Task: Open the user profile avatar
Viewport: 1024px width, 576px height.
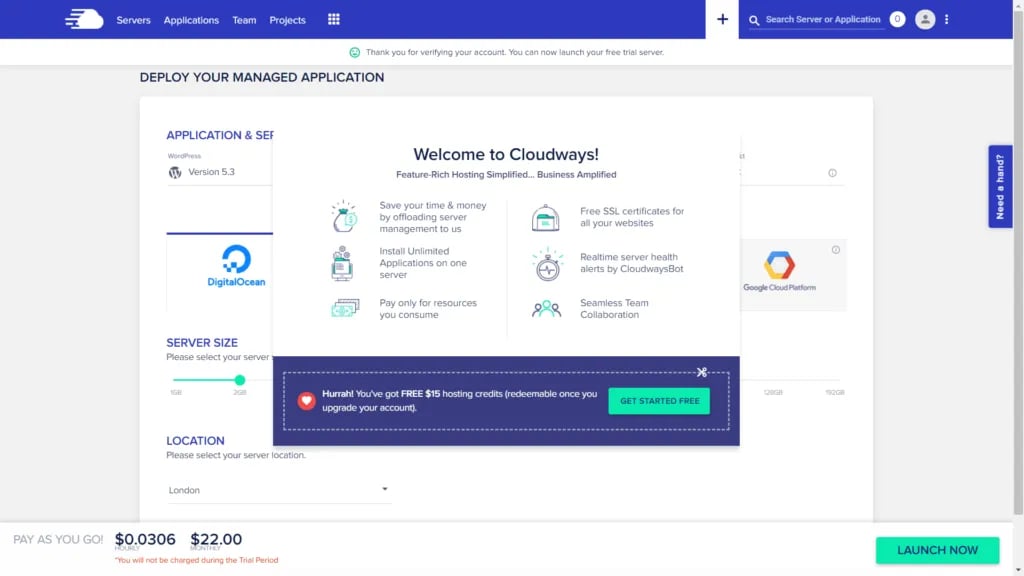Action: pos(925,20)
